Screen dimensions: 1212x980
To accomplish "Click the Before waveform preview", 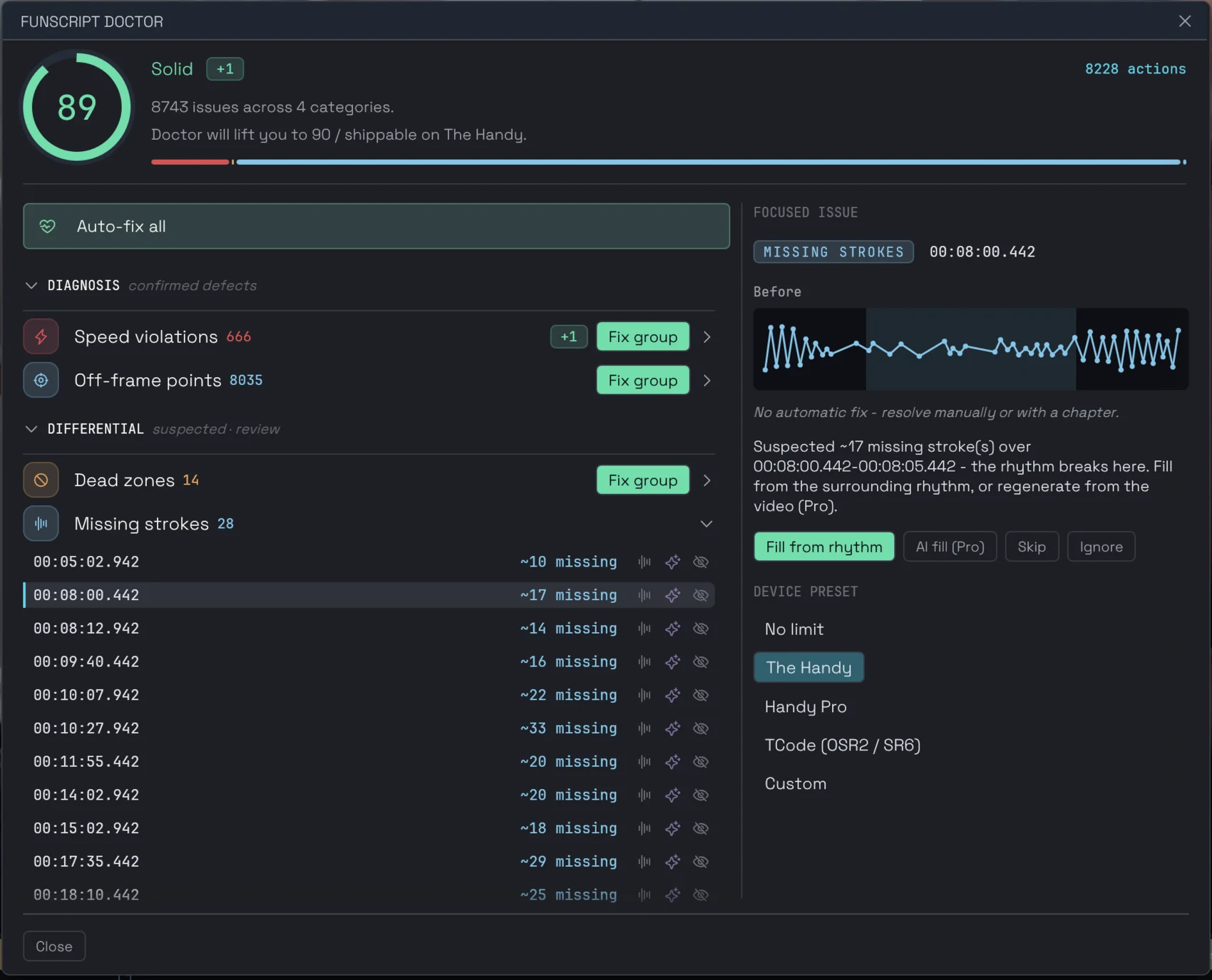I will [970, 349].
